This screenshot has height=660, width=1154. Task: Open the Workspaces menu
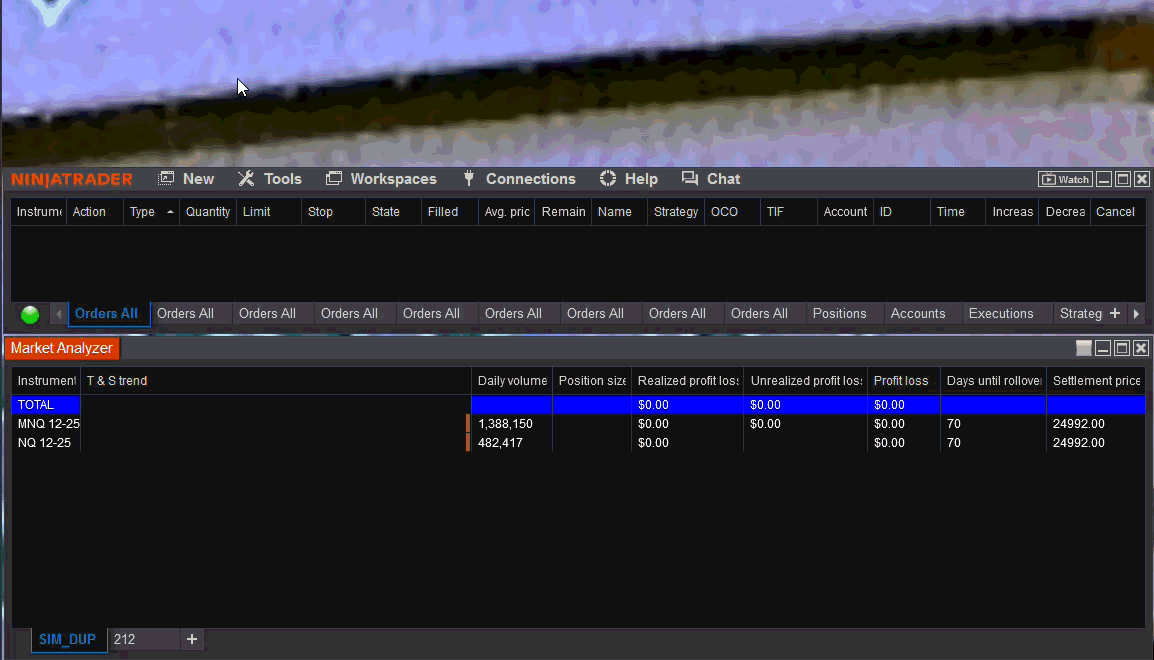tap(381, 179)
